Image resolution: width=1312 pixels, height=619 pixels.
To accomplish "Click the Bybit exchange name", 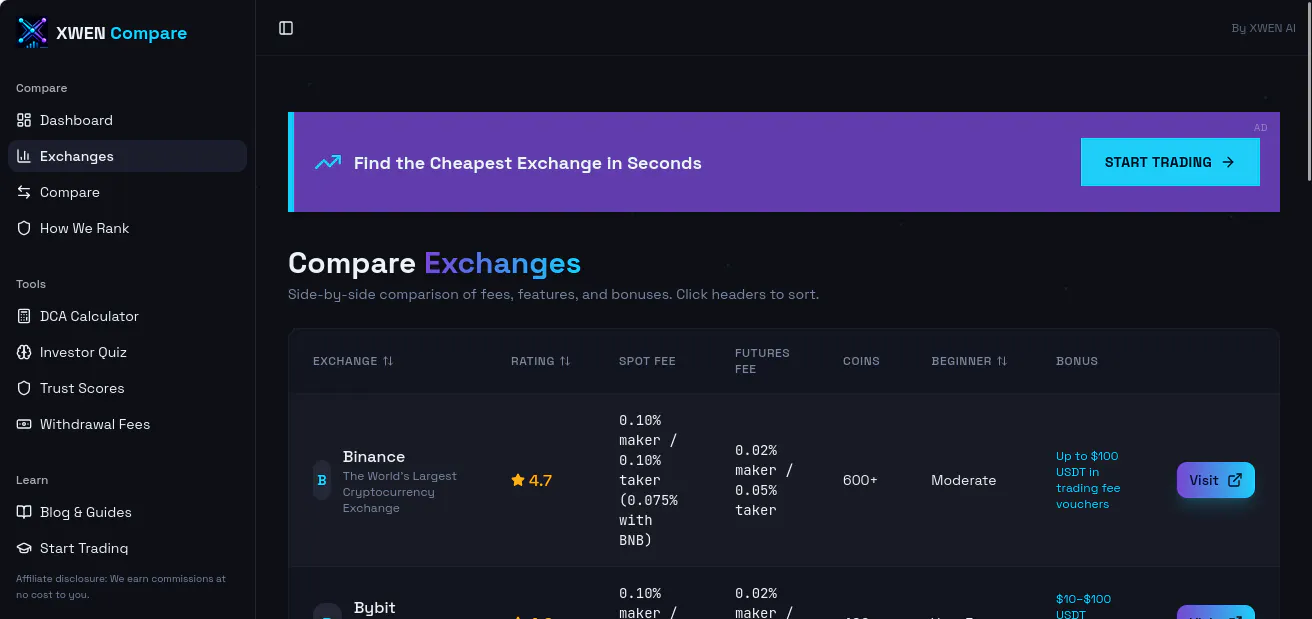I will tap(374, 607).
